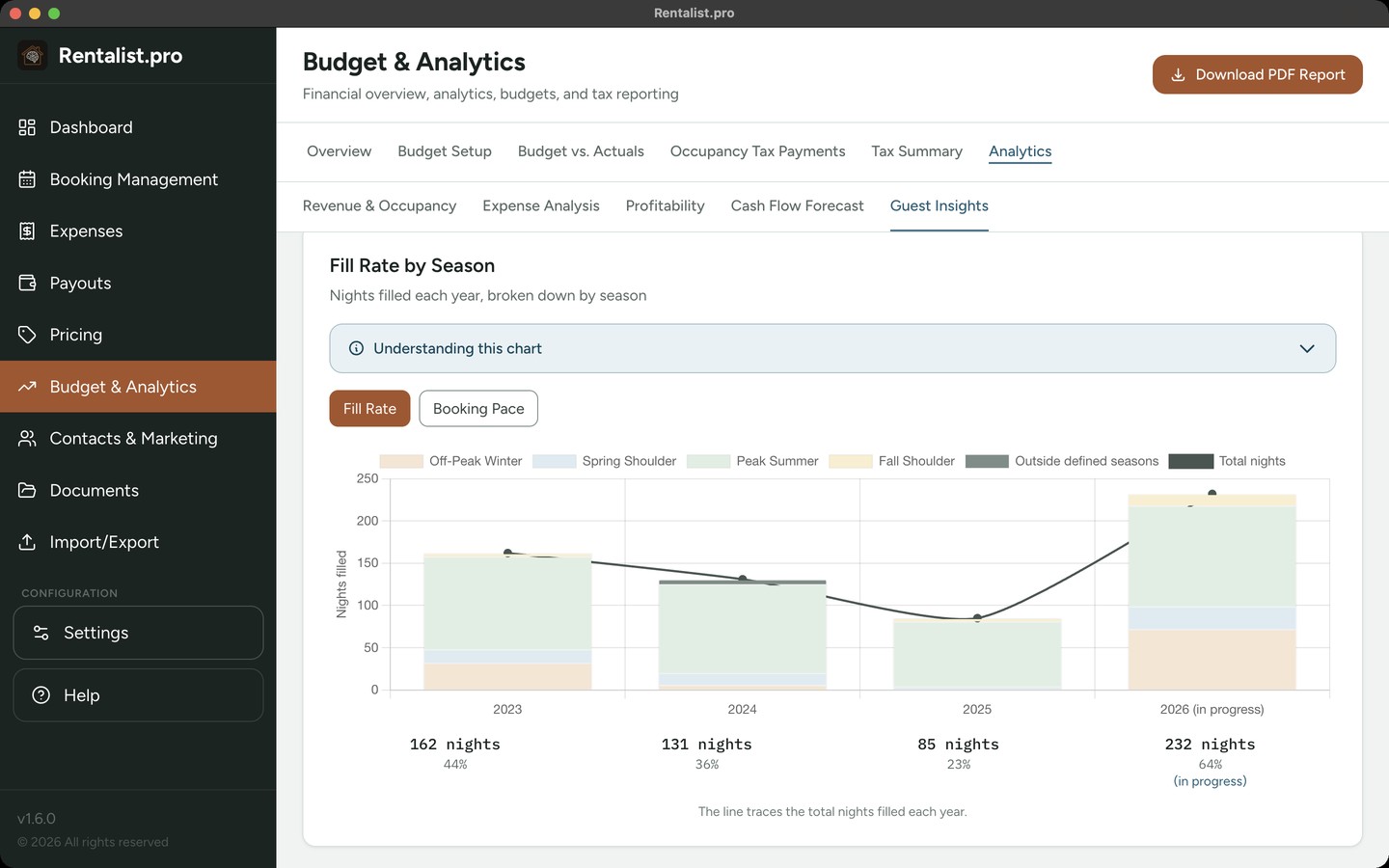This screenshot has width=1389, height=868.
Task: Select the Analytics tab
Action: click(1020, 151)
